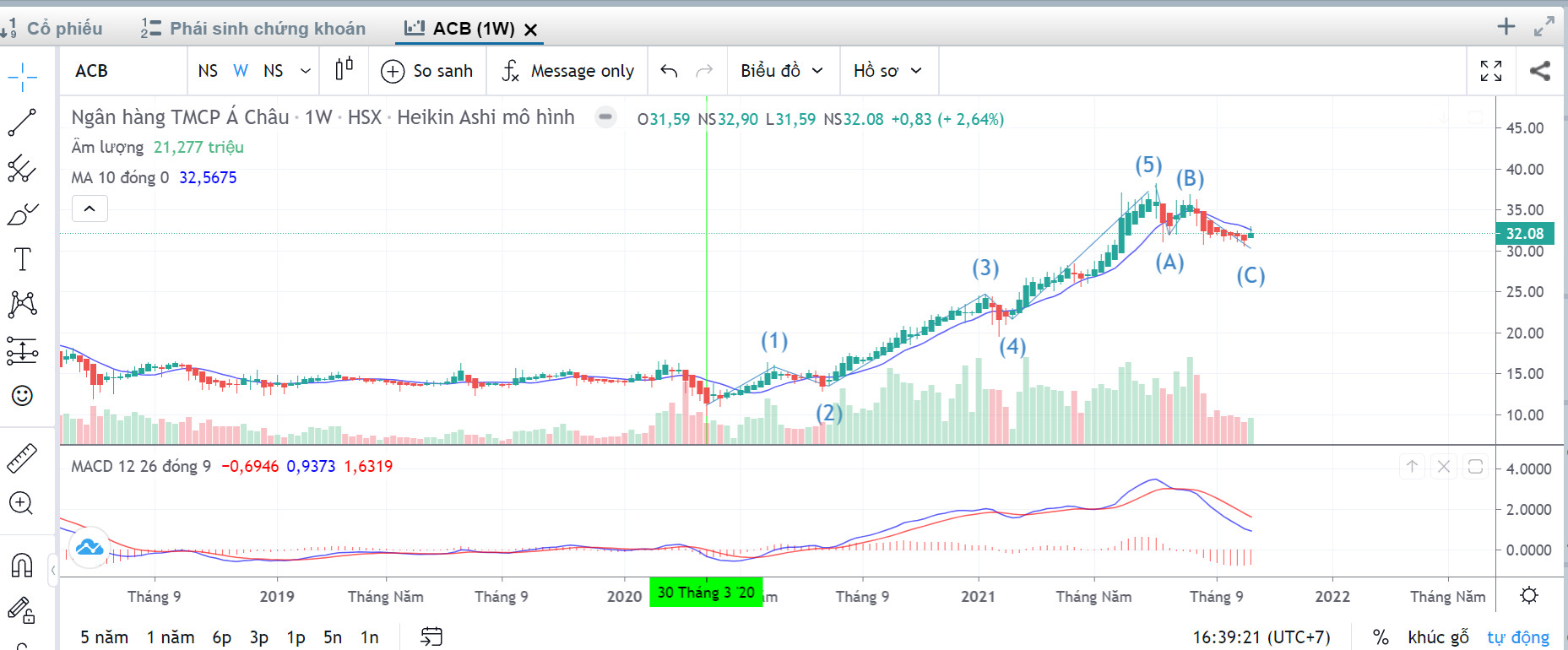
Task: Click the share chart icon
Action: 1540,71
